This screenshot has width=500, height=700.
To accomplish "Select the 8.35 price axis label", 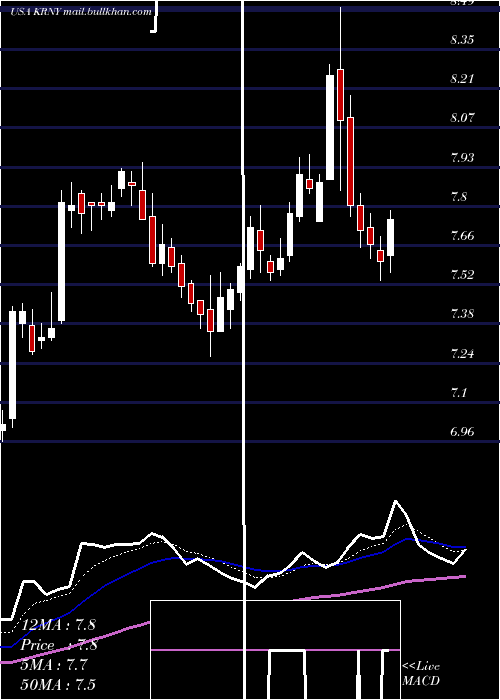I will pos(462,39).
